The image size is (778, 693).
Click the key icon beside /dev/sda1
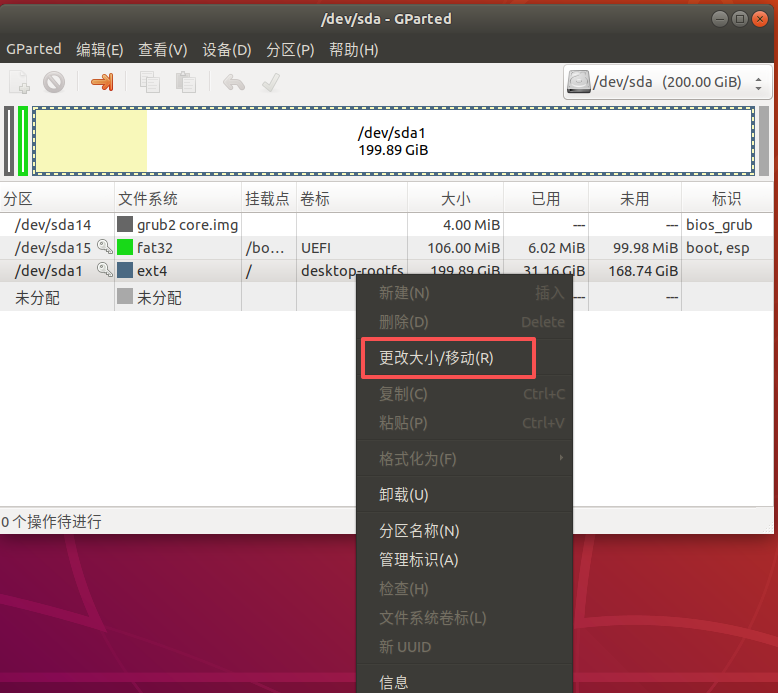click(x=104, y=270)
